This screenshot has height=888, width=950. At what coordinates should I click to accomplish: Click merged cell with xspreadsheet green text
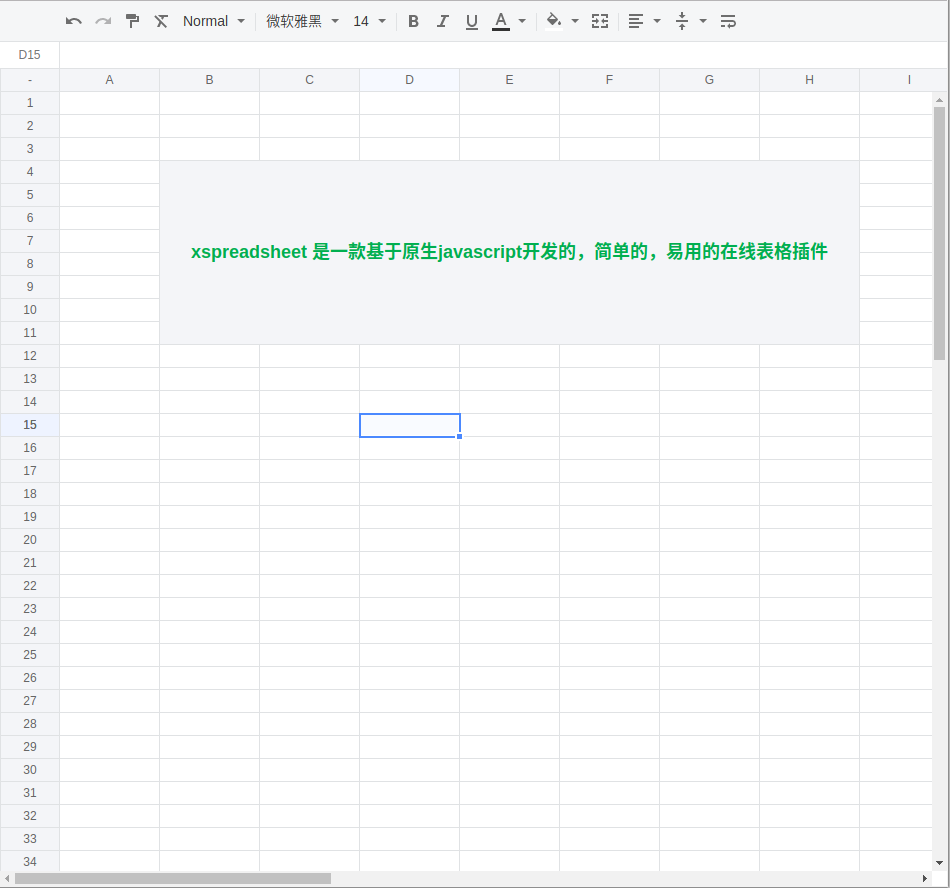(510, 253)
